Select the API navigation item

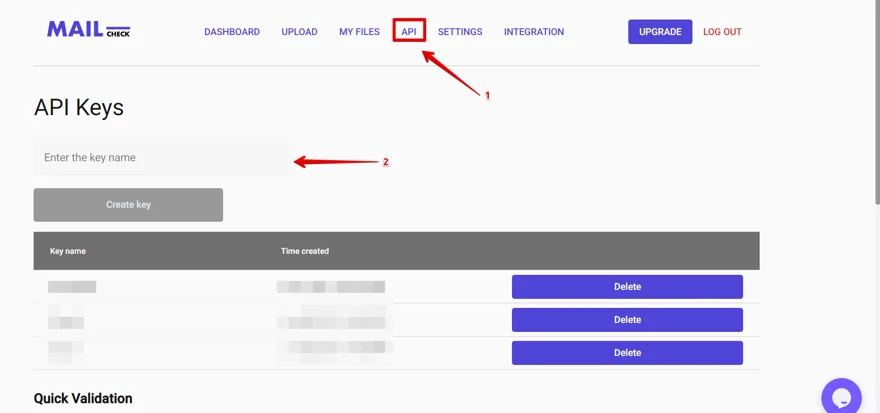click(409, 32)
